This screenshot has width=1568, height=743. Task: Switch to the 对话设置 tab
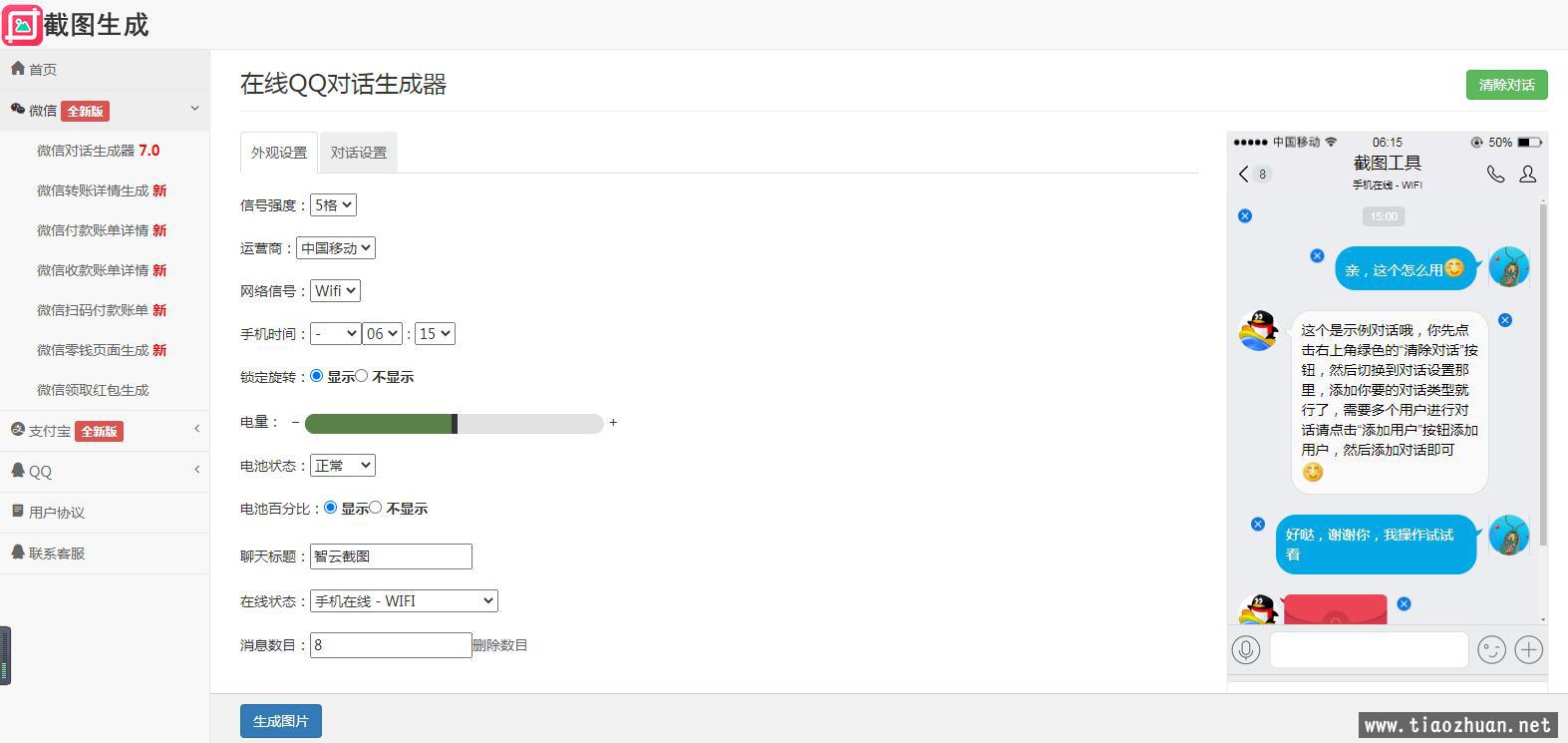(359, 153)
